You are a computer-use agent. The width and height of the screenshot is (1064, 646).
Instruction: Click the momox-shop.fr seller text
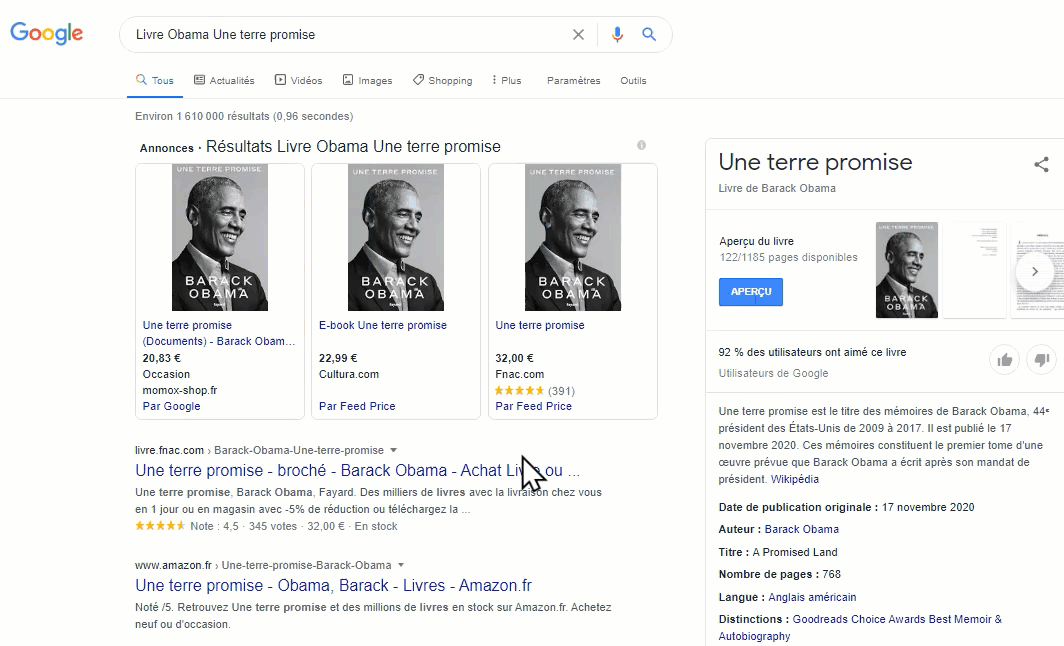[180, 390]
